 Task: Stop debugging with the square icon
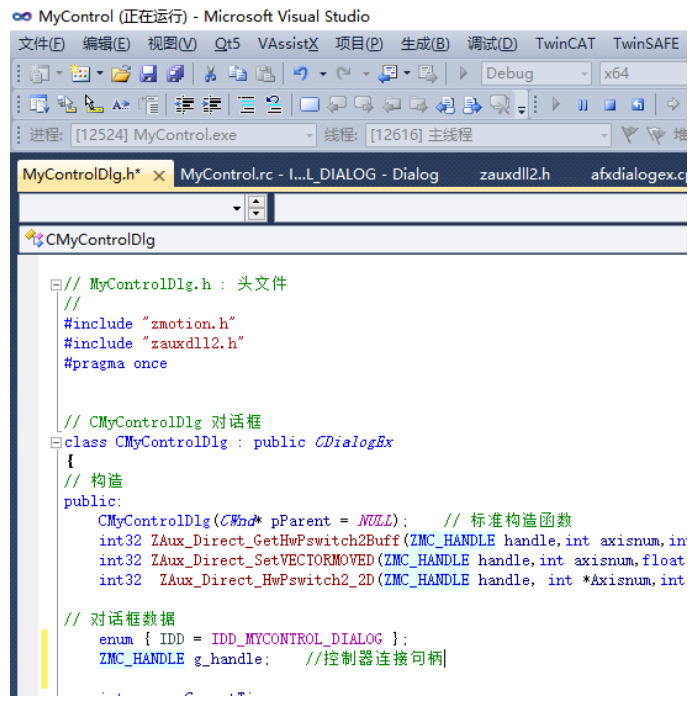pyautogui.click(x=610, y=105)
